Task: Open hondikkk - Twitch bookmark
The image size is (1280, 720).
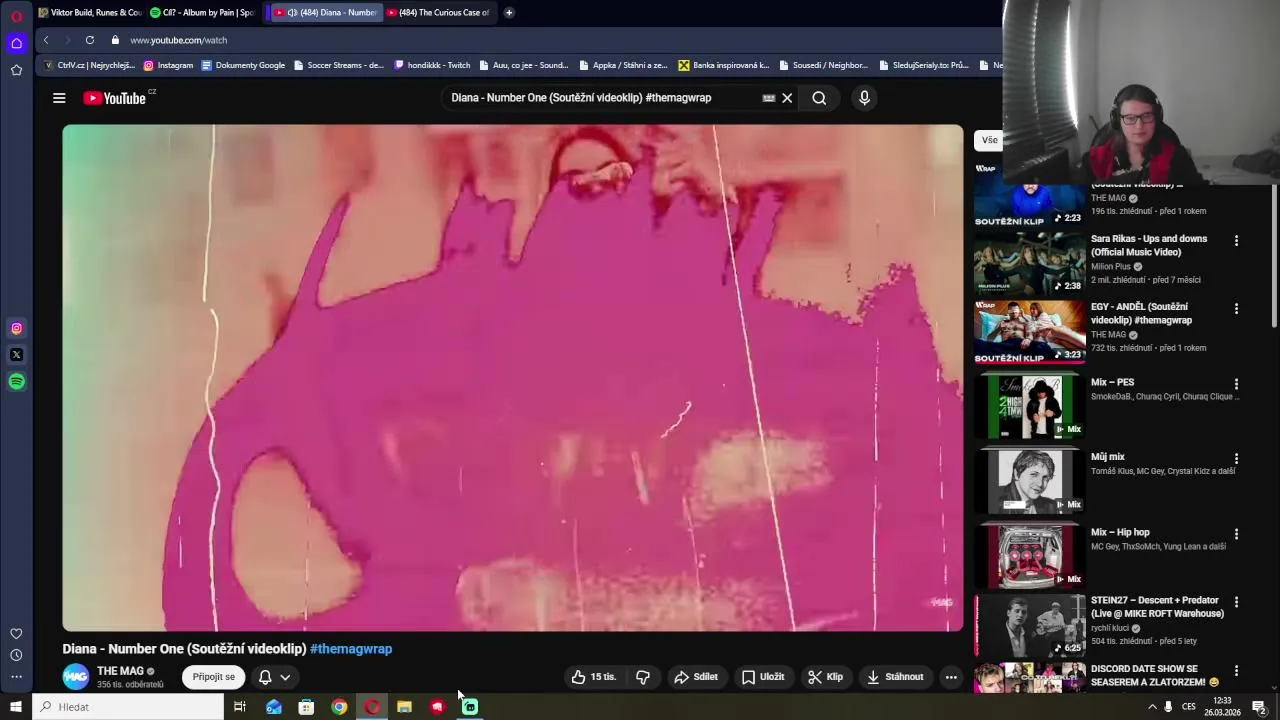Action: 432,65
